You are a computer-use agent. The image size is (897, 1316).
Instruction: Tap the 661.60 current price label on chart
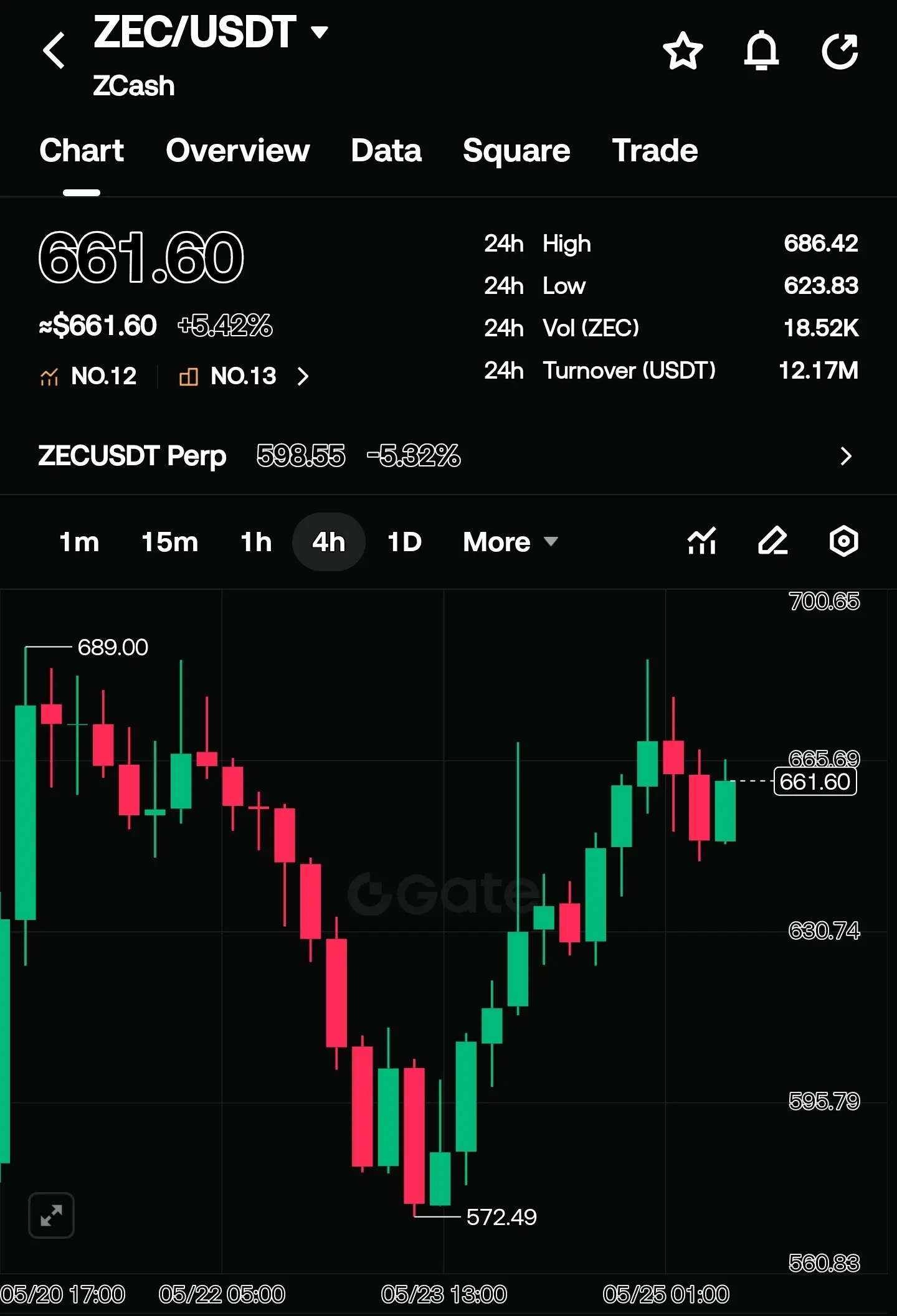click(815, 781)
